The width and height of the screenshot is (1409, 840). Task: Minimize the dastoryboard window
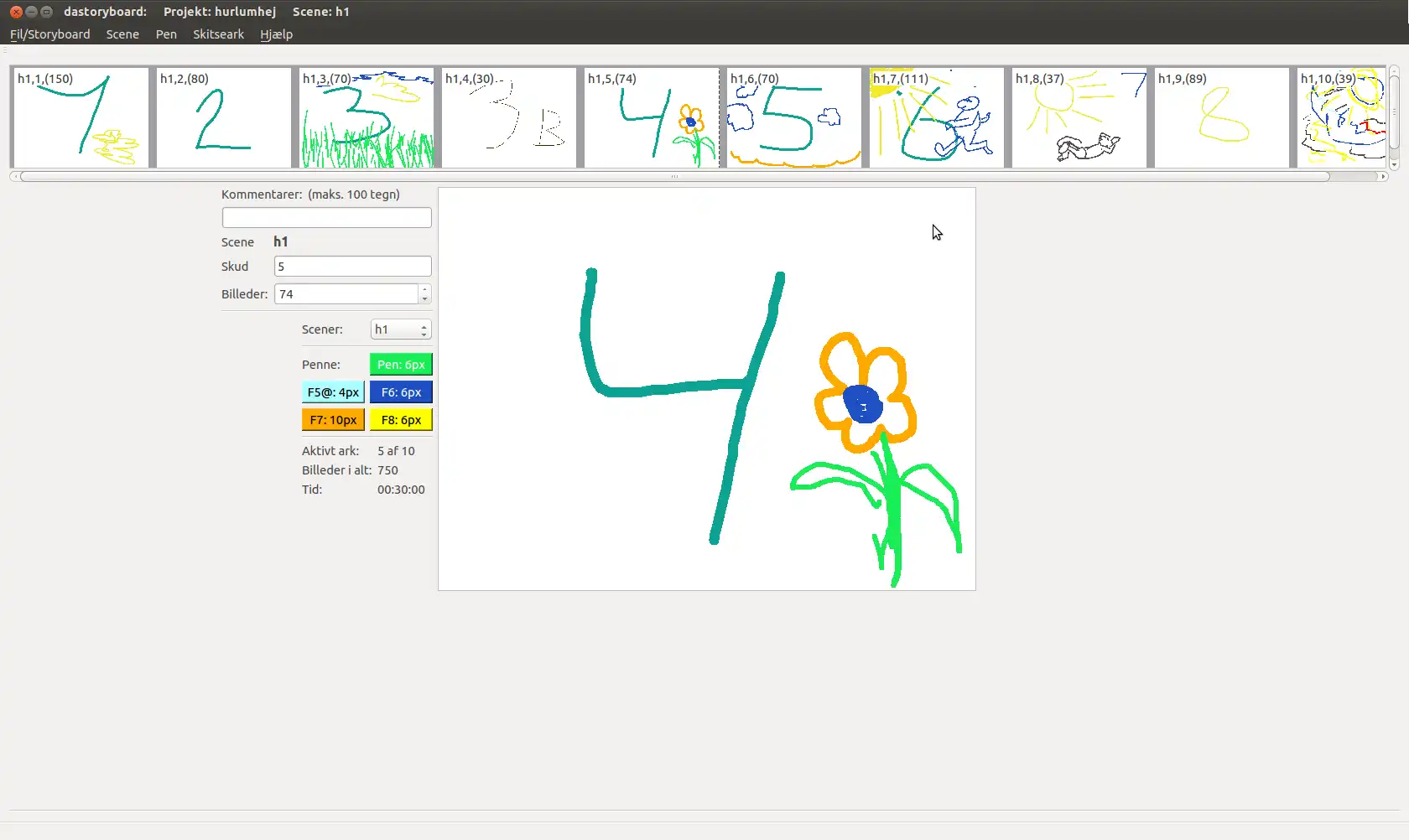coord(31,12)
